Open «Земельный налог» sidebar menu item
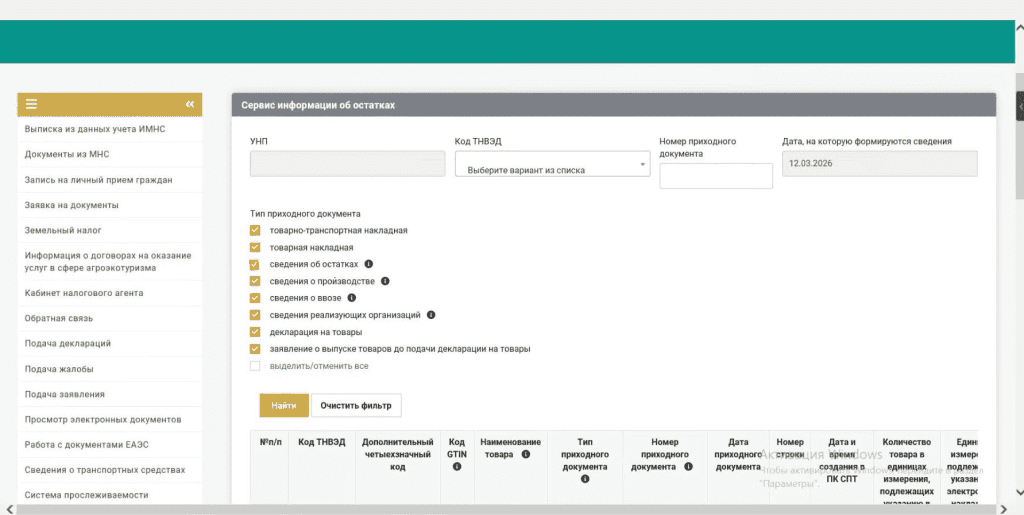Viewport: 1024px width, 515px height. coord(62,230)
